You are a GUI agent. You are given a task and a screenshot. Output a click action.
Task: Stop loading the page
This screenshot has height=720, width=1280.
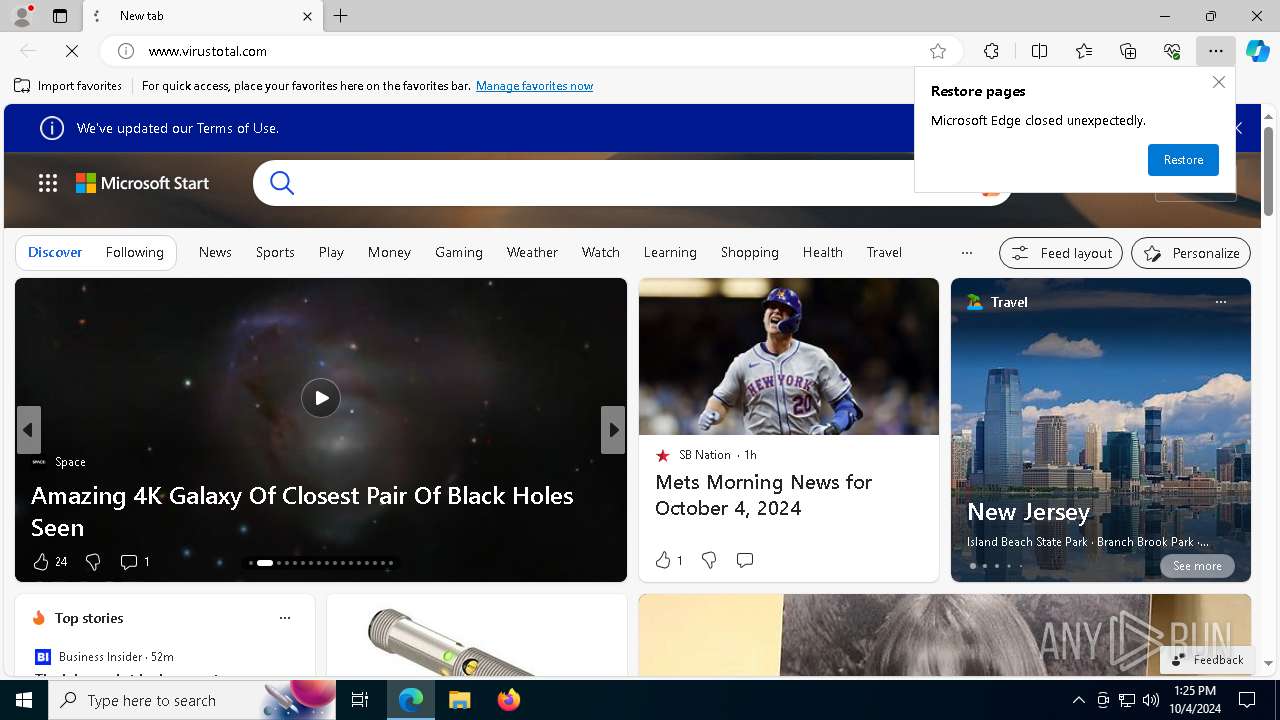(72, 51)
